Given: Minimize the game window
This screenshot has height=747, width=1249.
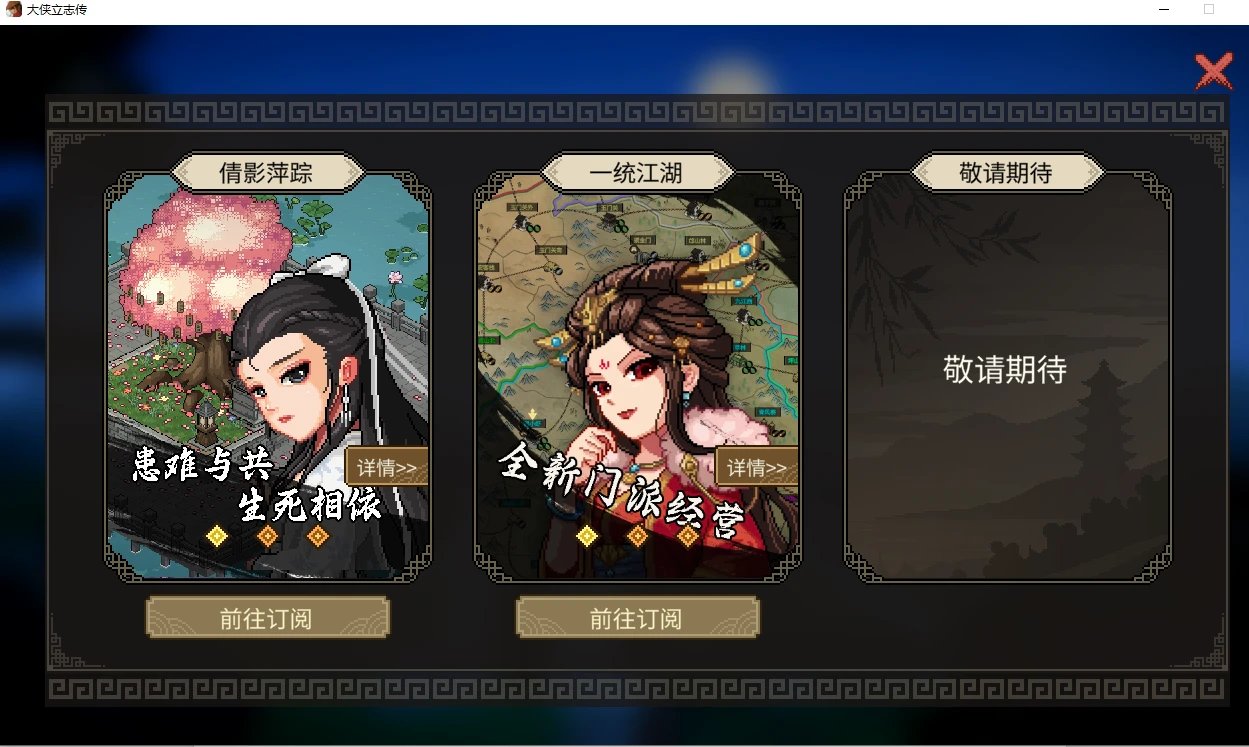Looking at the screenshot, I should pyautogui.click(x=1164, y=9).
